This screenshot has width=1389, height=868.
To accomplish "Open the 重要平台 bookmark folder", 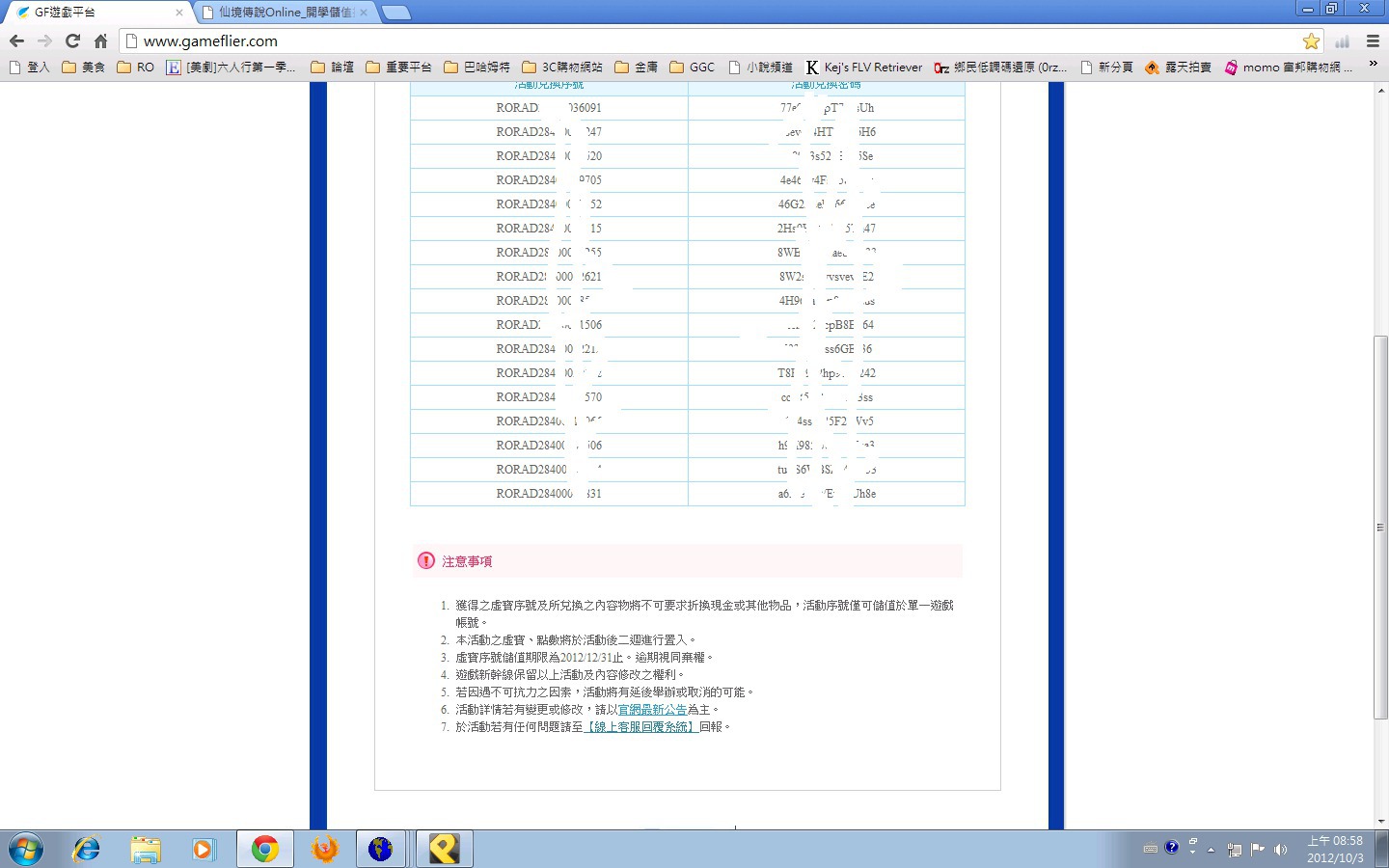I will pyautogui.click(x=398, y=68).
